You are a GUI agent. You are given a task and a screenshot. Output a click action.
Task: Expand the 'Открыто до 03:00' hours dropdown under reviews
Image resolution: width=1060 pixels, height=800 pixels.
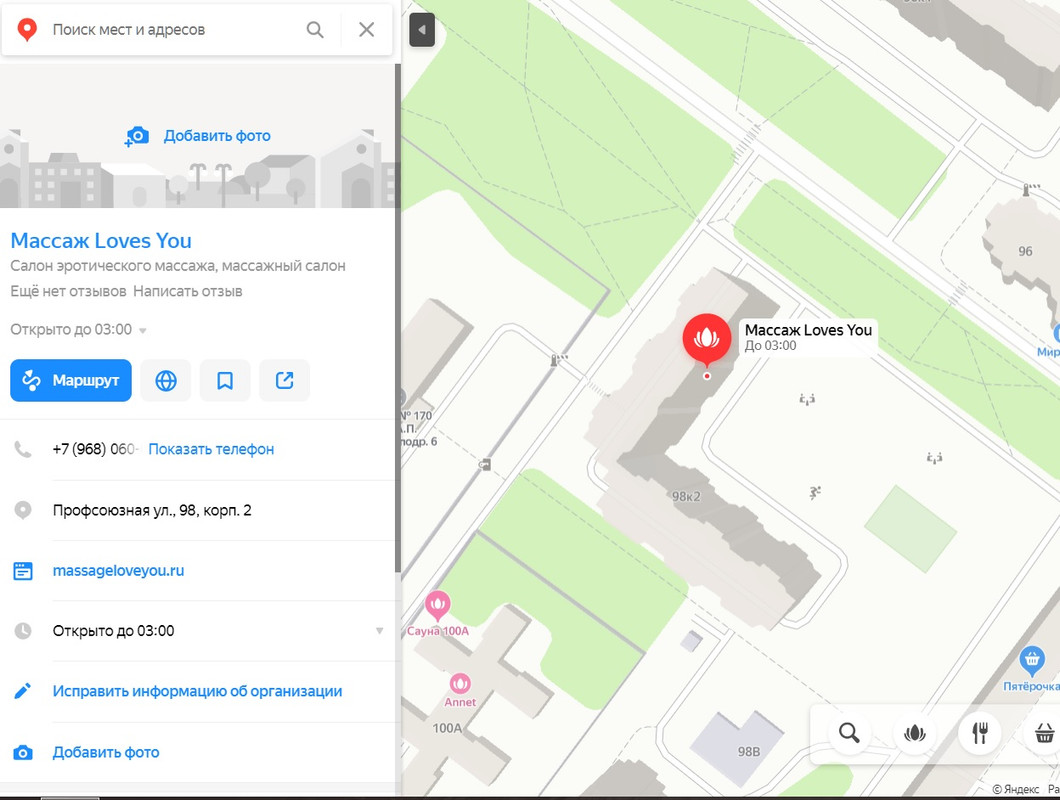click(x=78, y=330)
